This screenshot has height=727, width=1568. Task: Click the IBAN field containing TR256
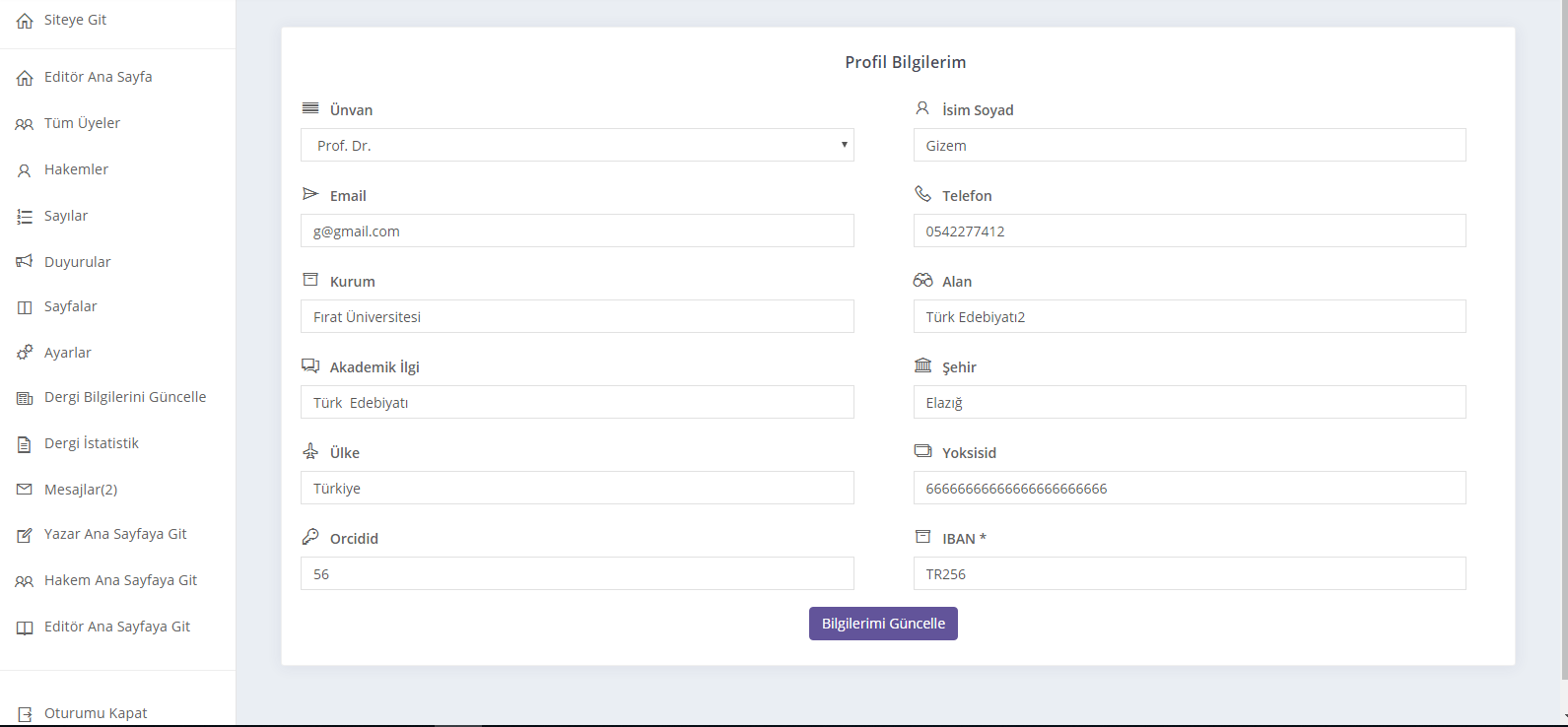(1189, 573)
